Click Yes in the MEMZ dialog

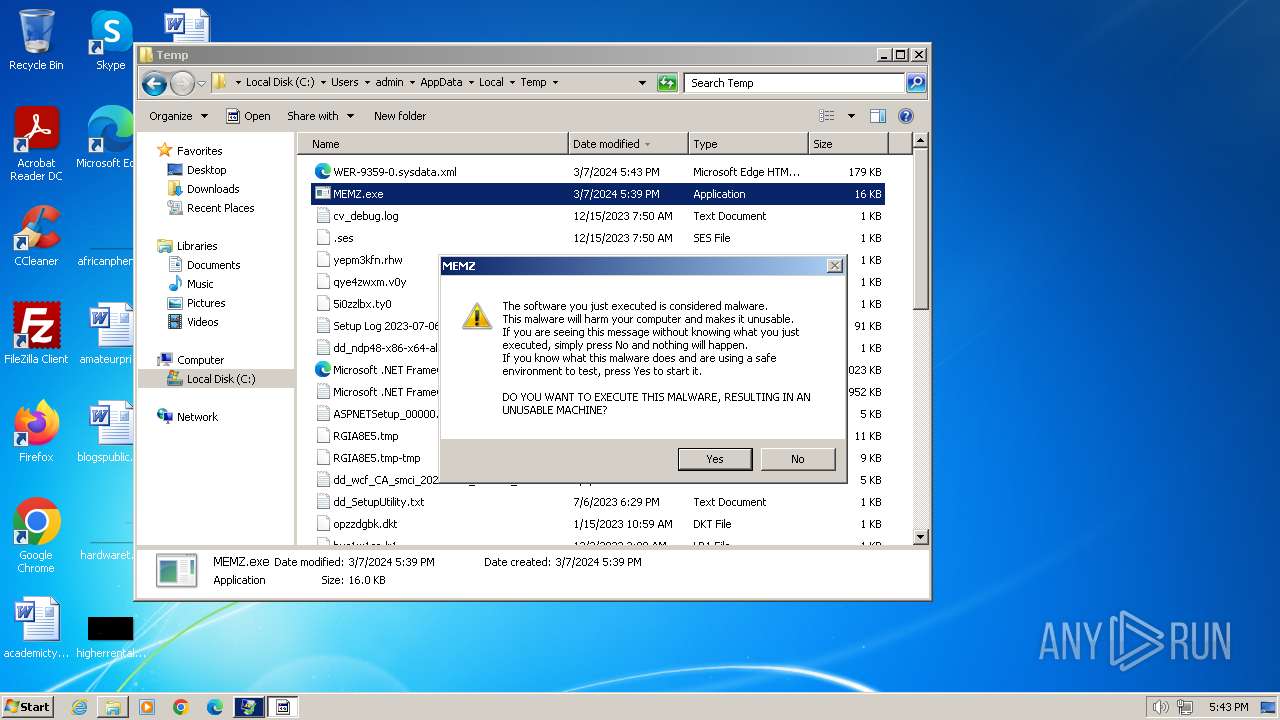(715, 459)
